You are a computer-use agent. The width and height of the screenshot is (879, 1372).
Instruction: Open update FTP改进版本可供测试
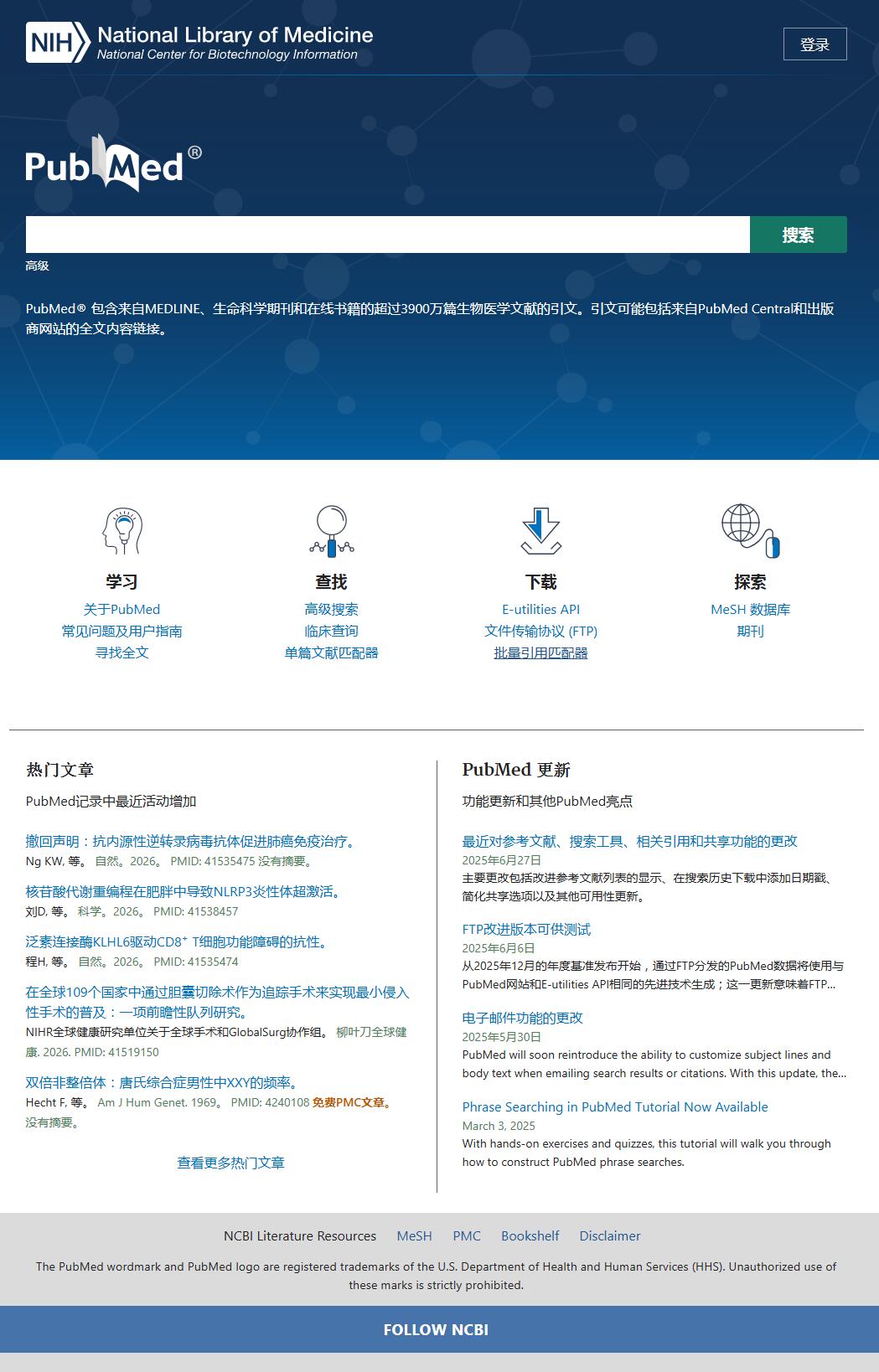(x=526, y=929)
